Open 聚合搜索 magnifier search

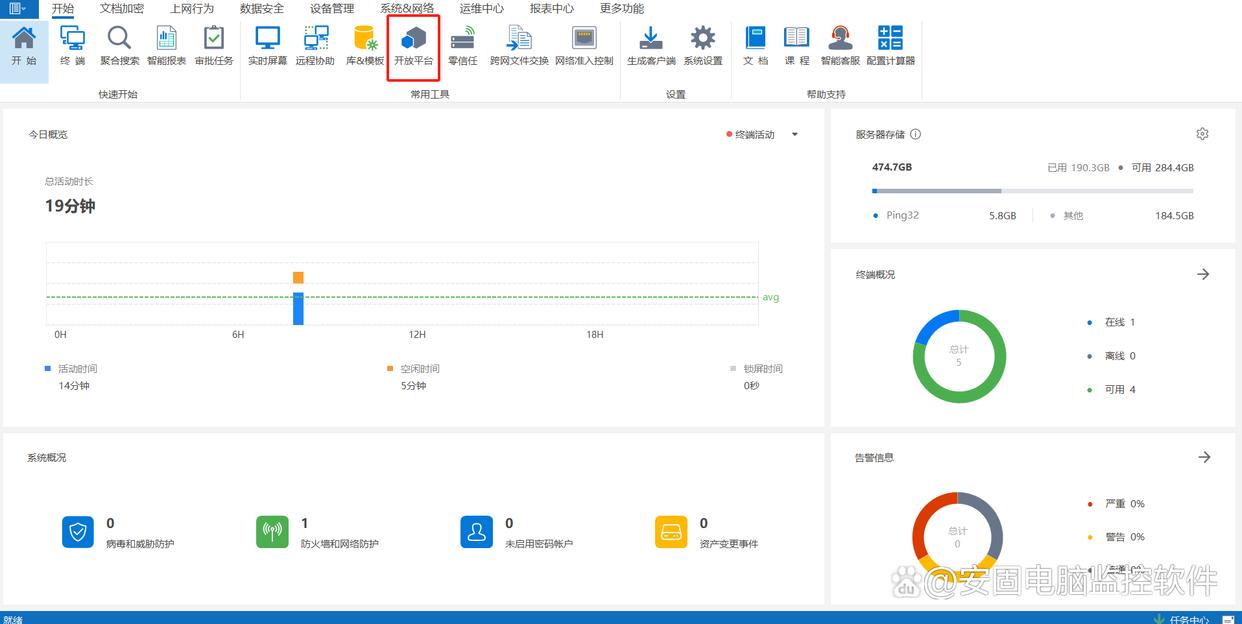point(119,46)
